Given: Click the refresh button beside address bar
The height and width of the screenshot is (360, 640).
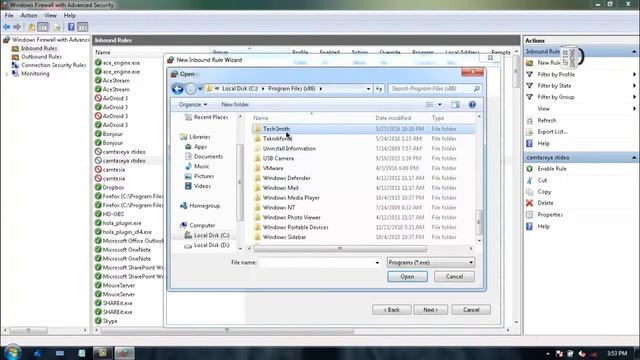Looking at the screenshot, I should click(x=379, y=89).
